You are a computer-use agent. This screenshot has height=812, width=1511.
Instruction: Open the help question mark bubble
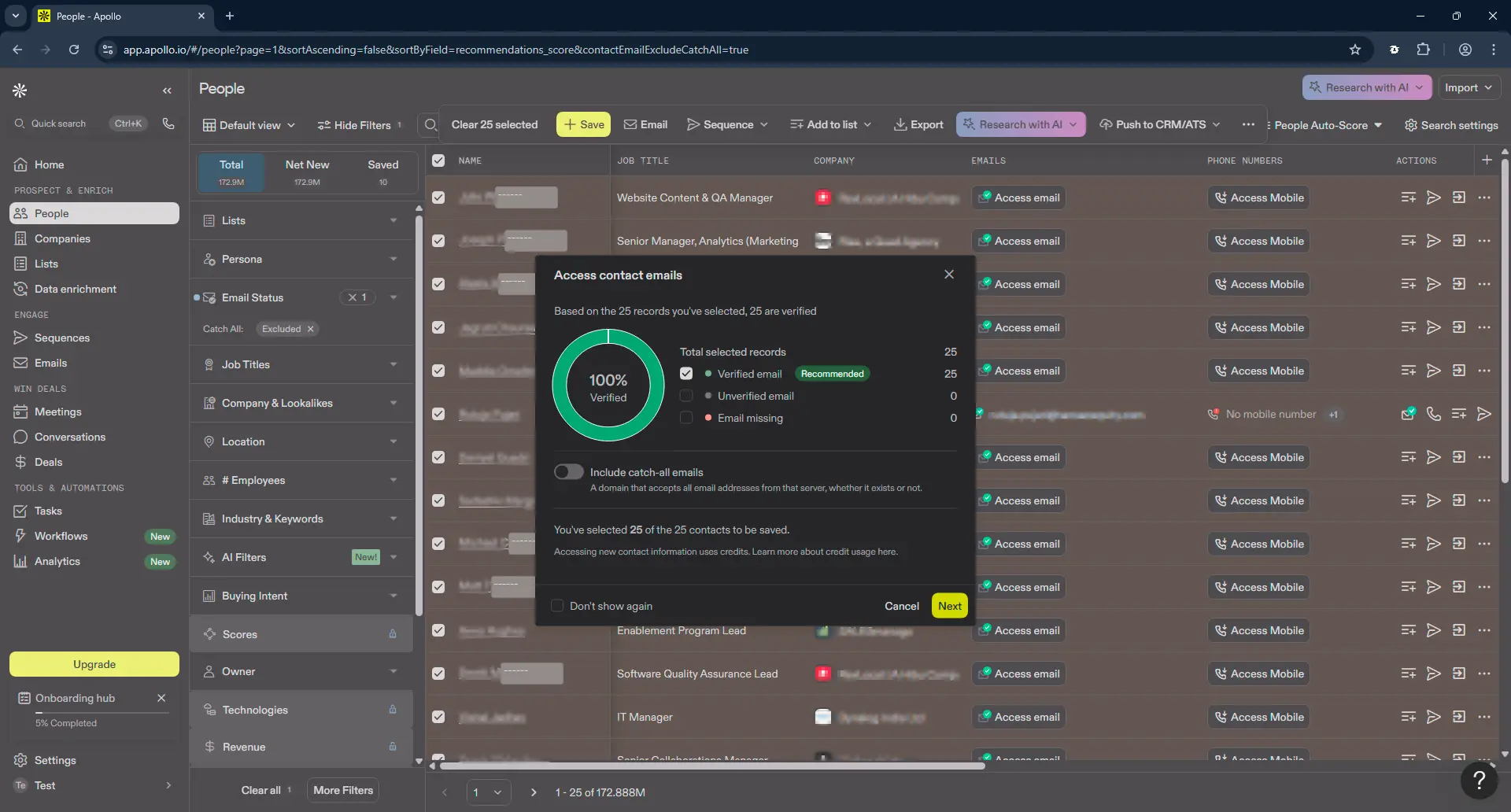tap(1479, 779)
